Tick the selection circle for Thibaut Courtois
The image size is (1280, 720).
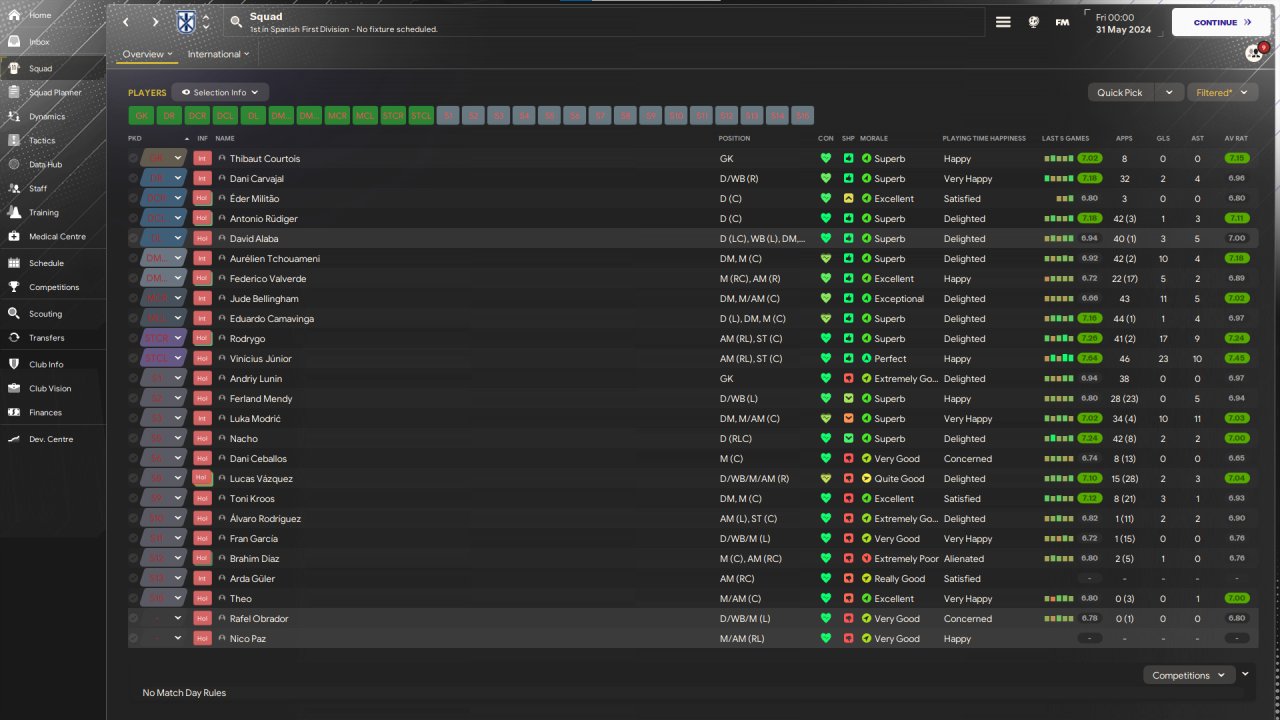click(x=133, y=158)
